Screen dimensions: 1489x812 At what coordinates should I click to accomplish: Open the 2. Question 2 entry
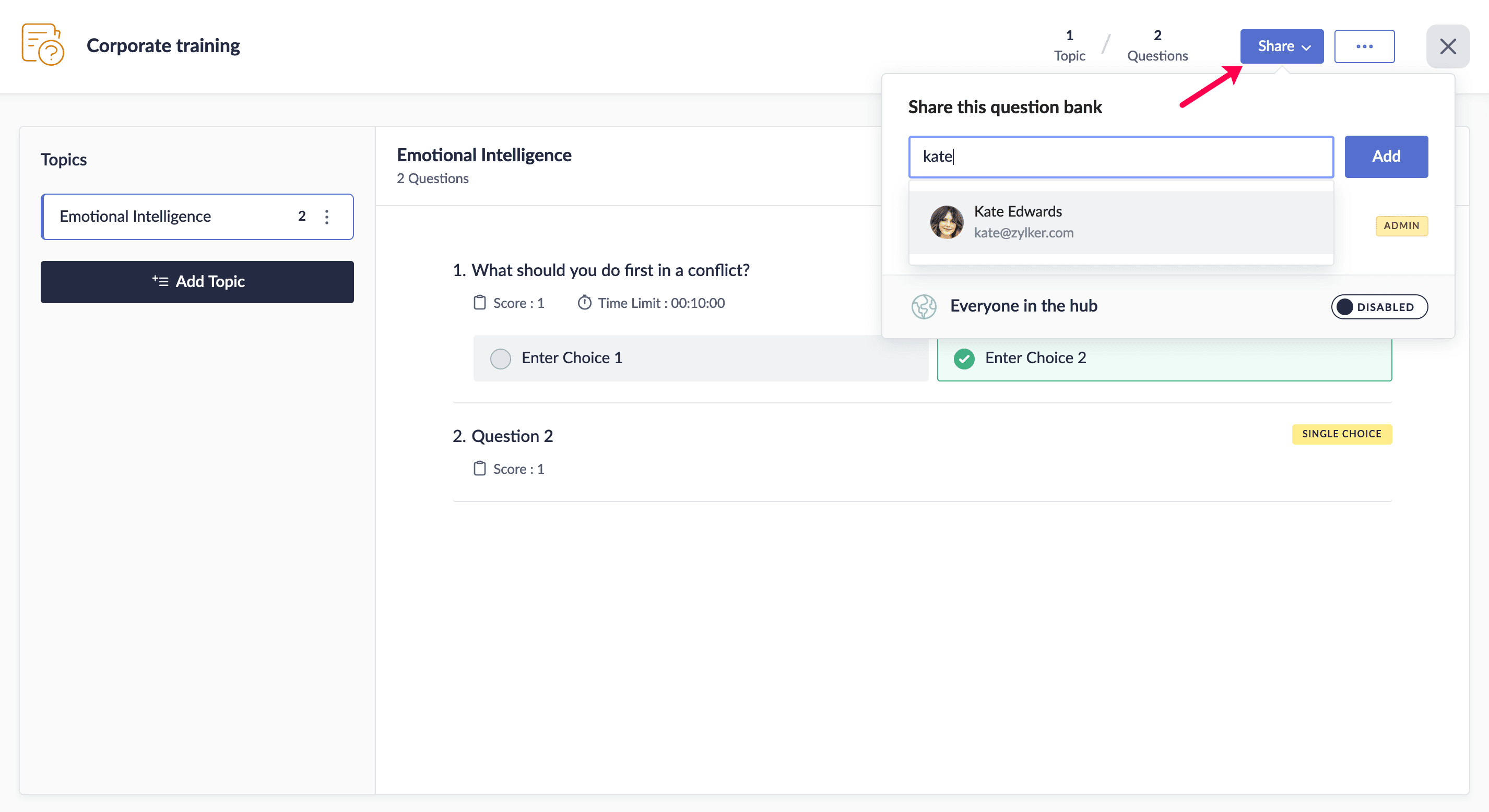click(502, 436)
